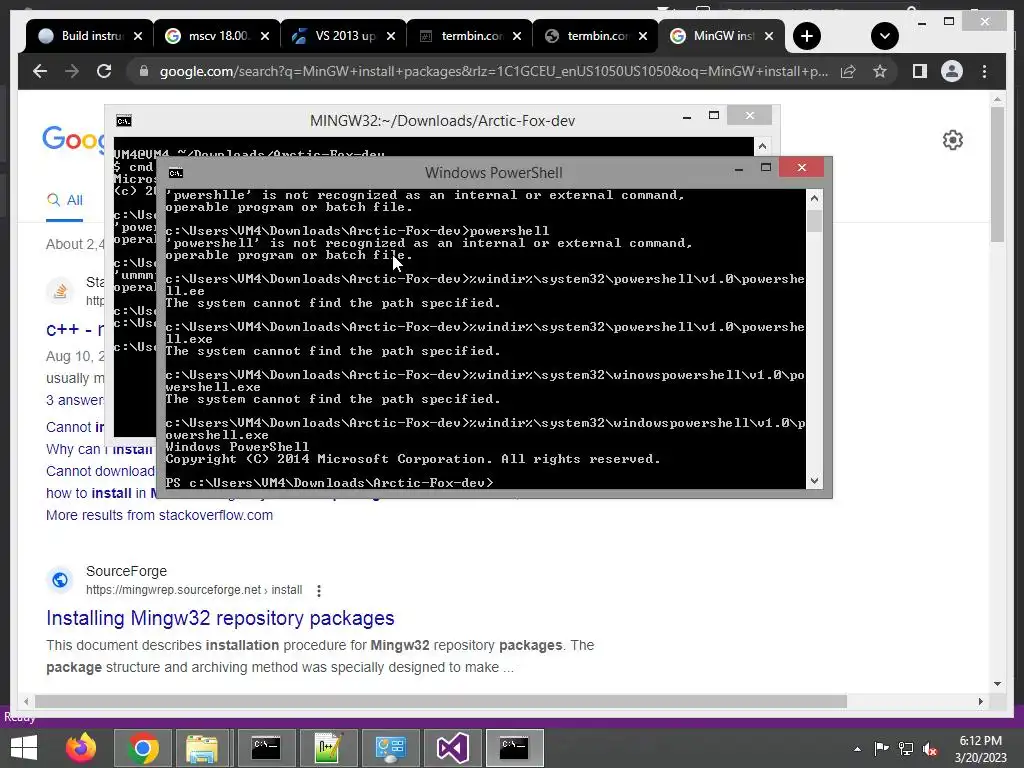Open Chrome side panel icon

point(920,71)
